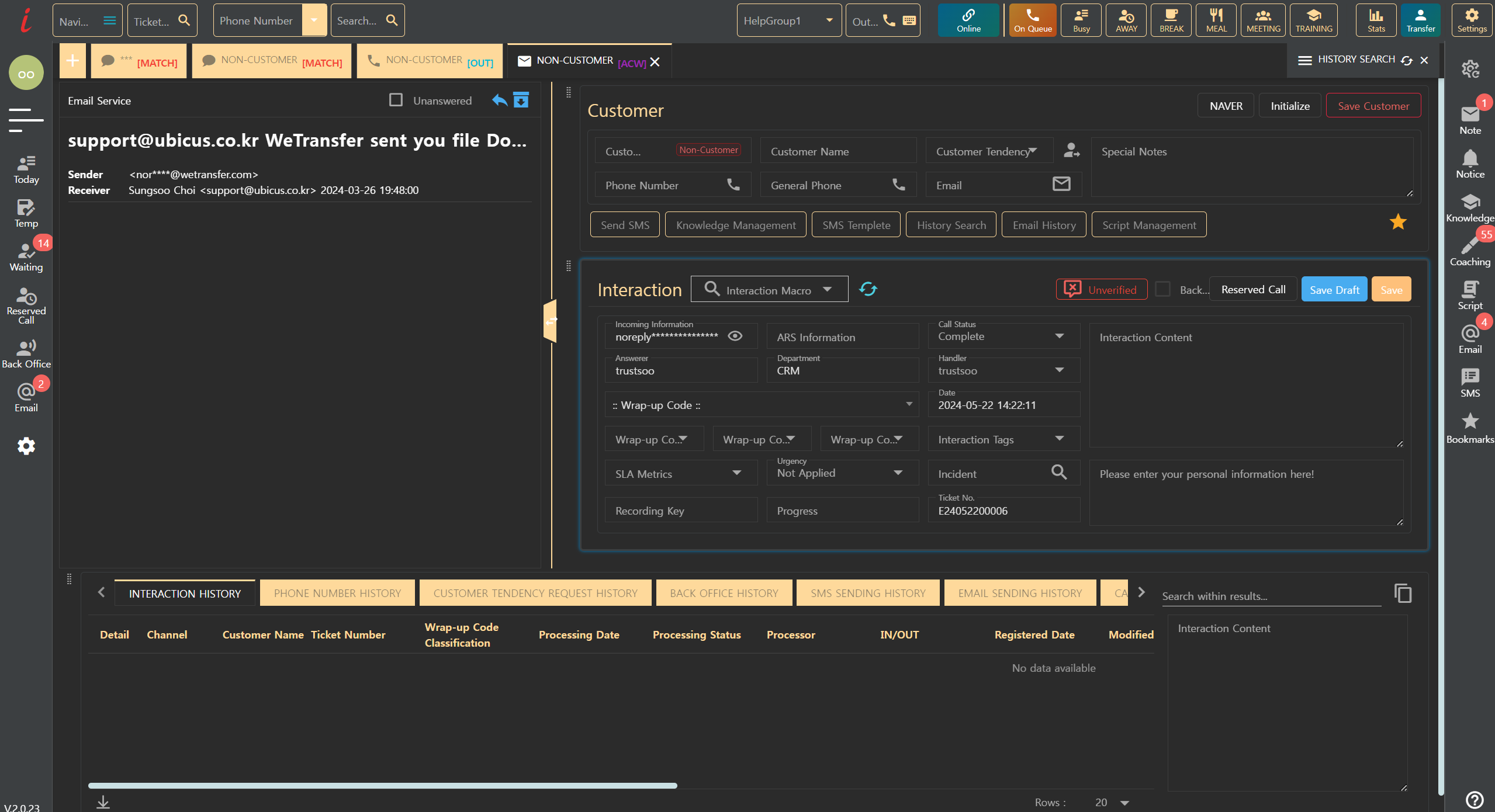
Task: Click the Search within results field
Action: [x=1271, y=596]
